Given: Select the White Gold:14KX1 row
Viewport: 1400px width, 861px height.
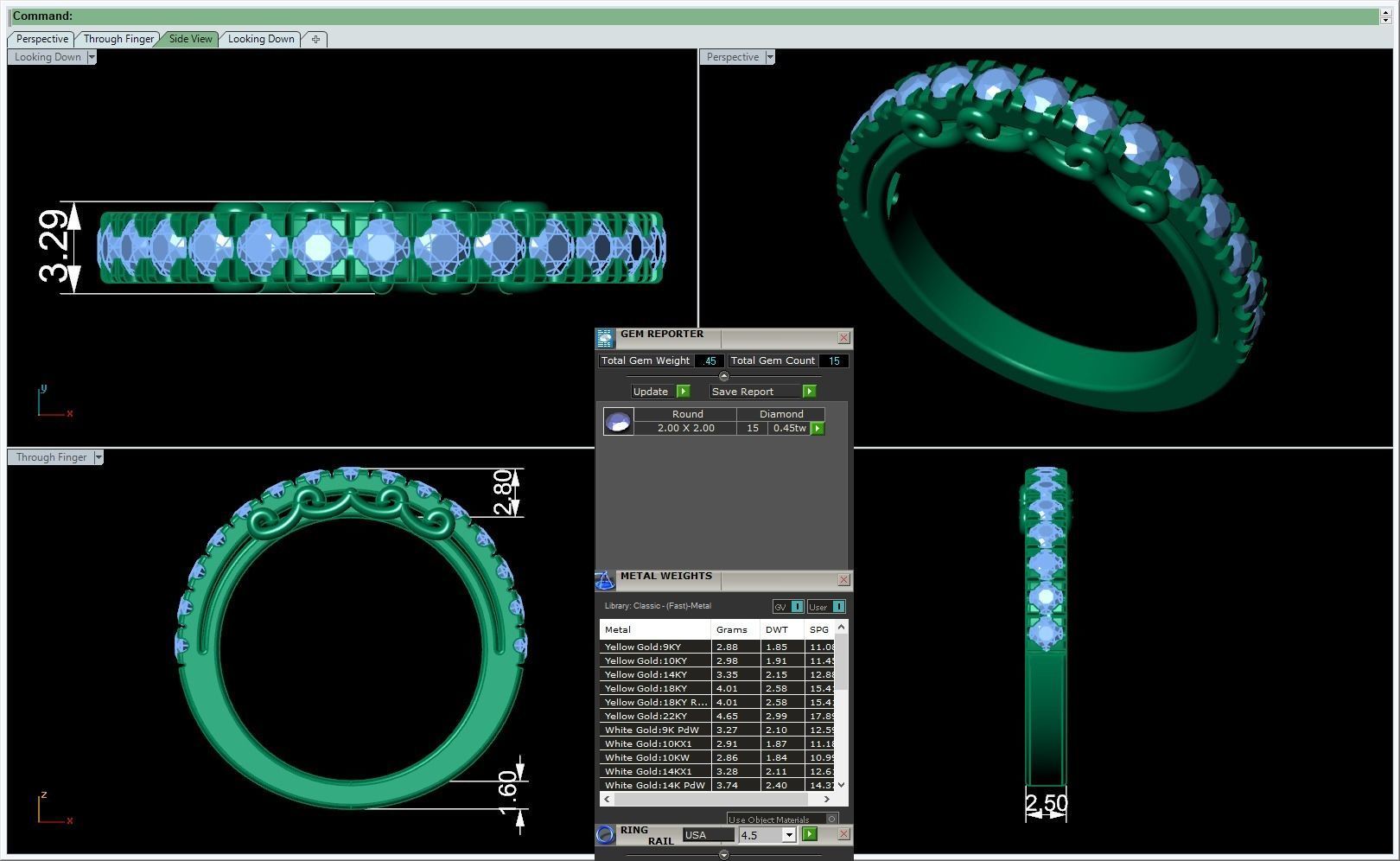Looking at the screenshot, I should point(717,771).
